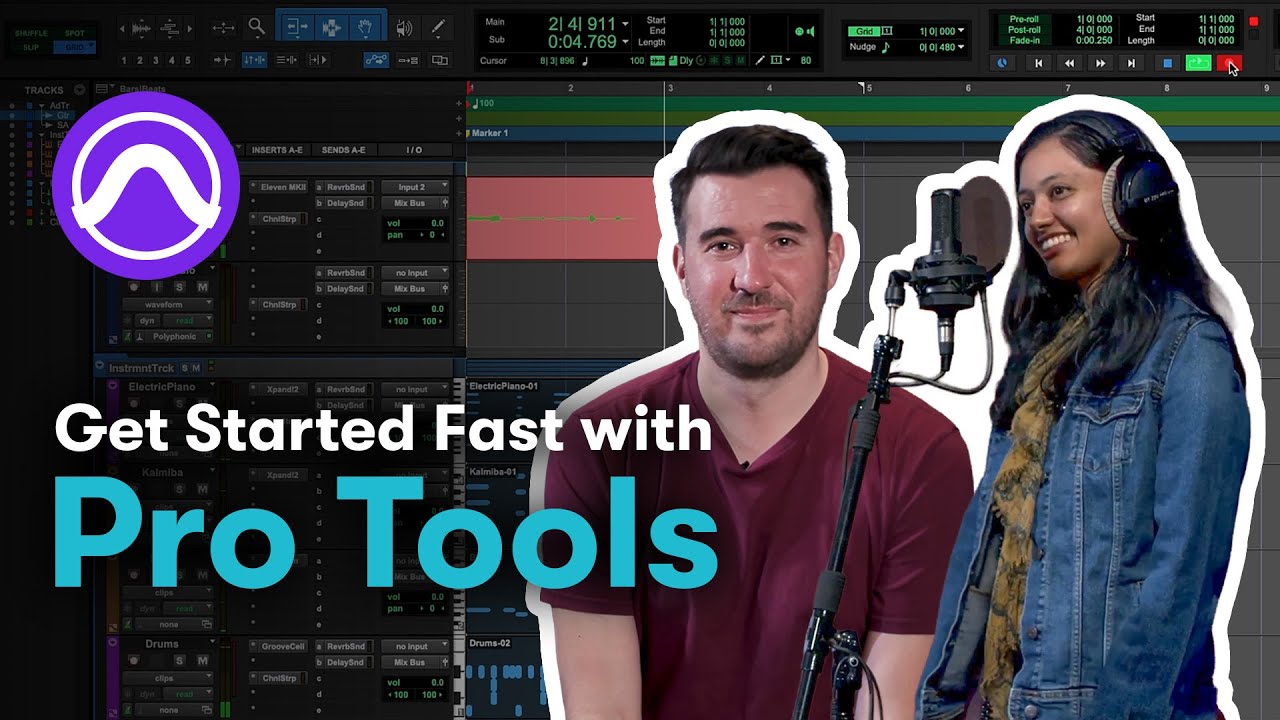1280x720 pixels.
Task: Click the SENDS A-E column header
Action: tap(343, 150)
